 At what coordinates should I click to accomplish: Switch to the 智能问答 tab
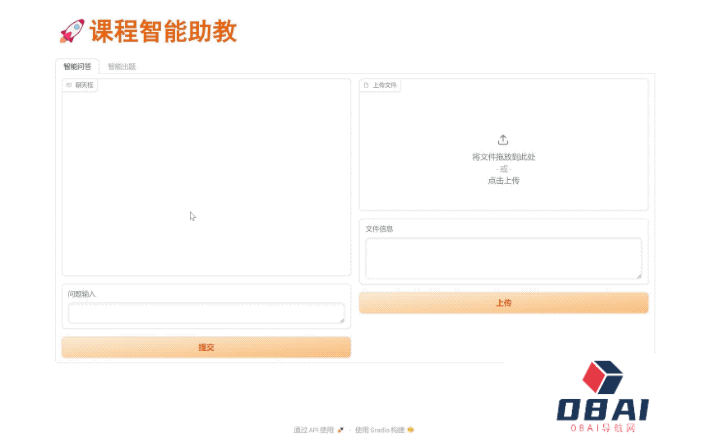pos(77,67)
